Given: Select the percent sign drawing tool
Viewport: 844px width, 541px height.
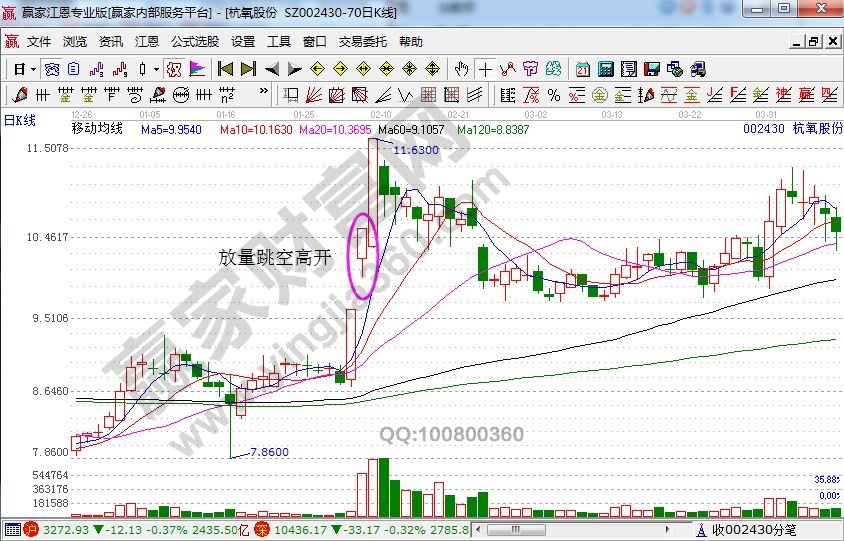Looking at the screenshot, I should pos(553,95).
